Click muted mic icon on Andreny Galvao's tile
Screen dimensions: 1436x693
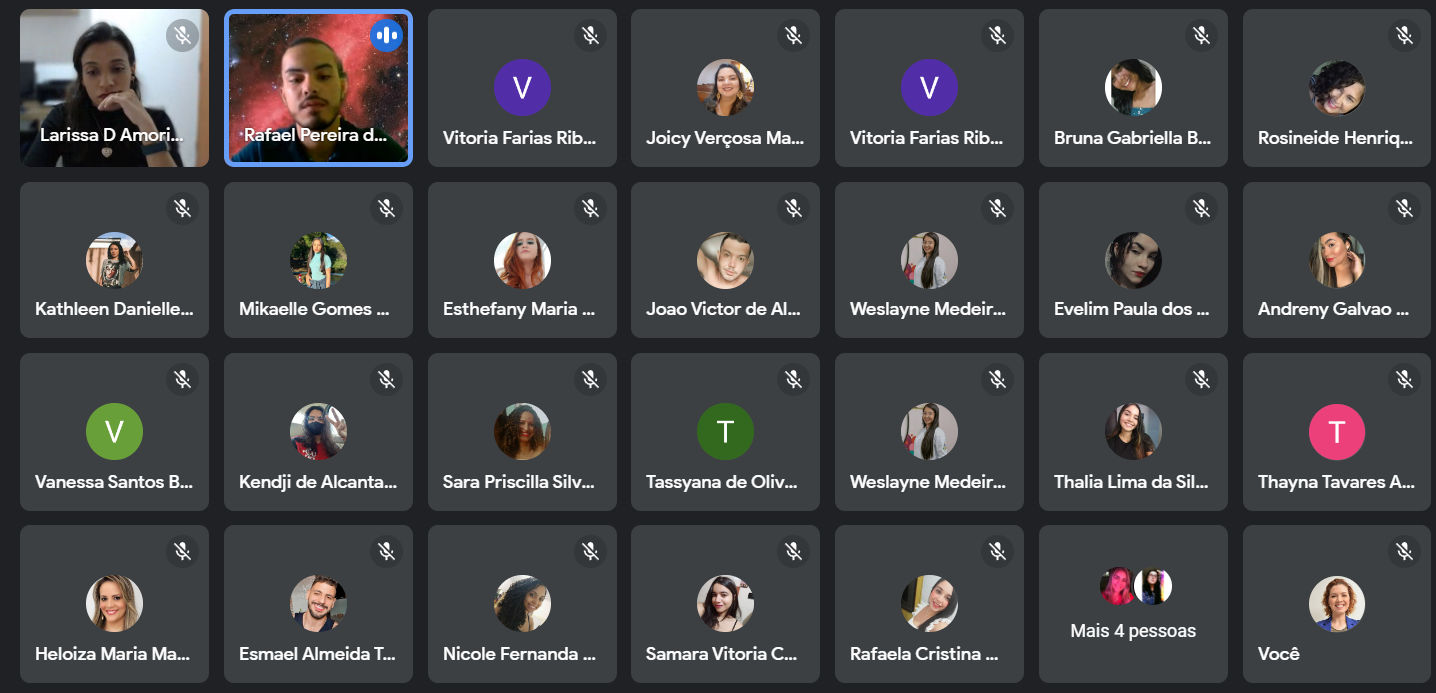(1404, 208)
